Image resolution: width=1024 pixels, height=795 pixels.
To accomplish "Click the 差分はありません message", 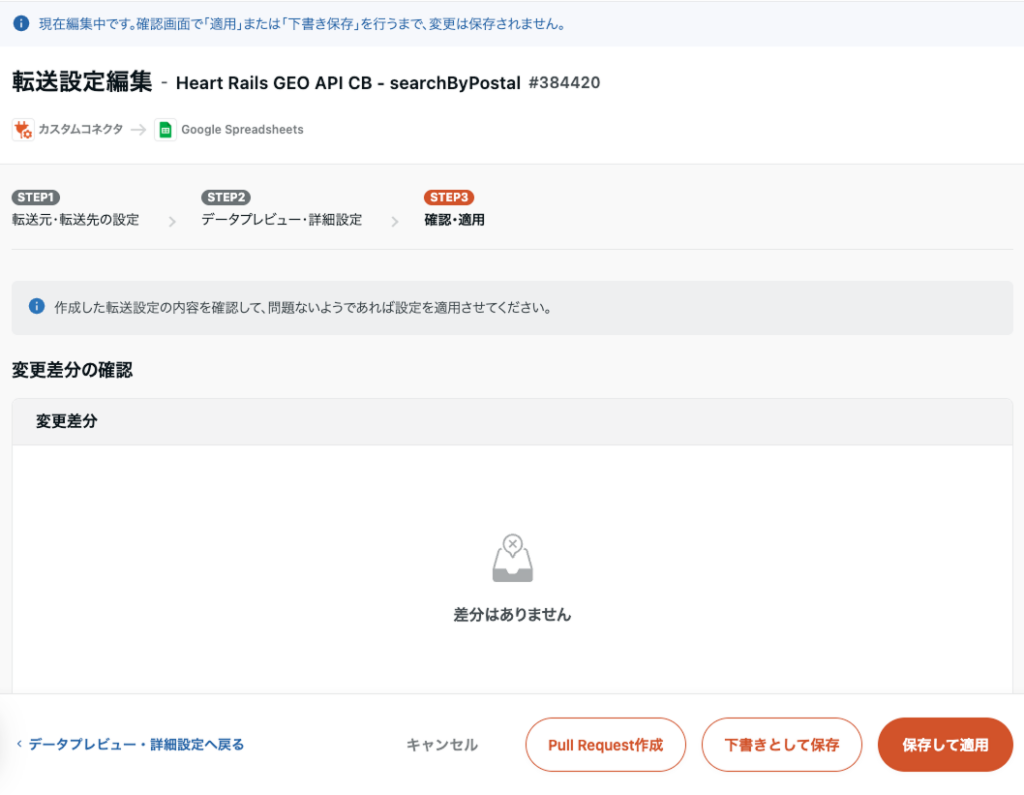I will pos(512,615).
